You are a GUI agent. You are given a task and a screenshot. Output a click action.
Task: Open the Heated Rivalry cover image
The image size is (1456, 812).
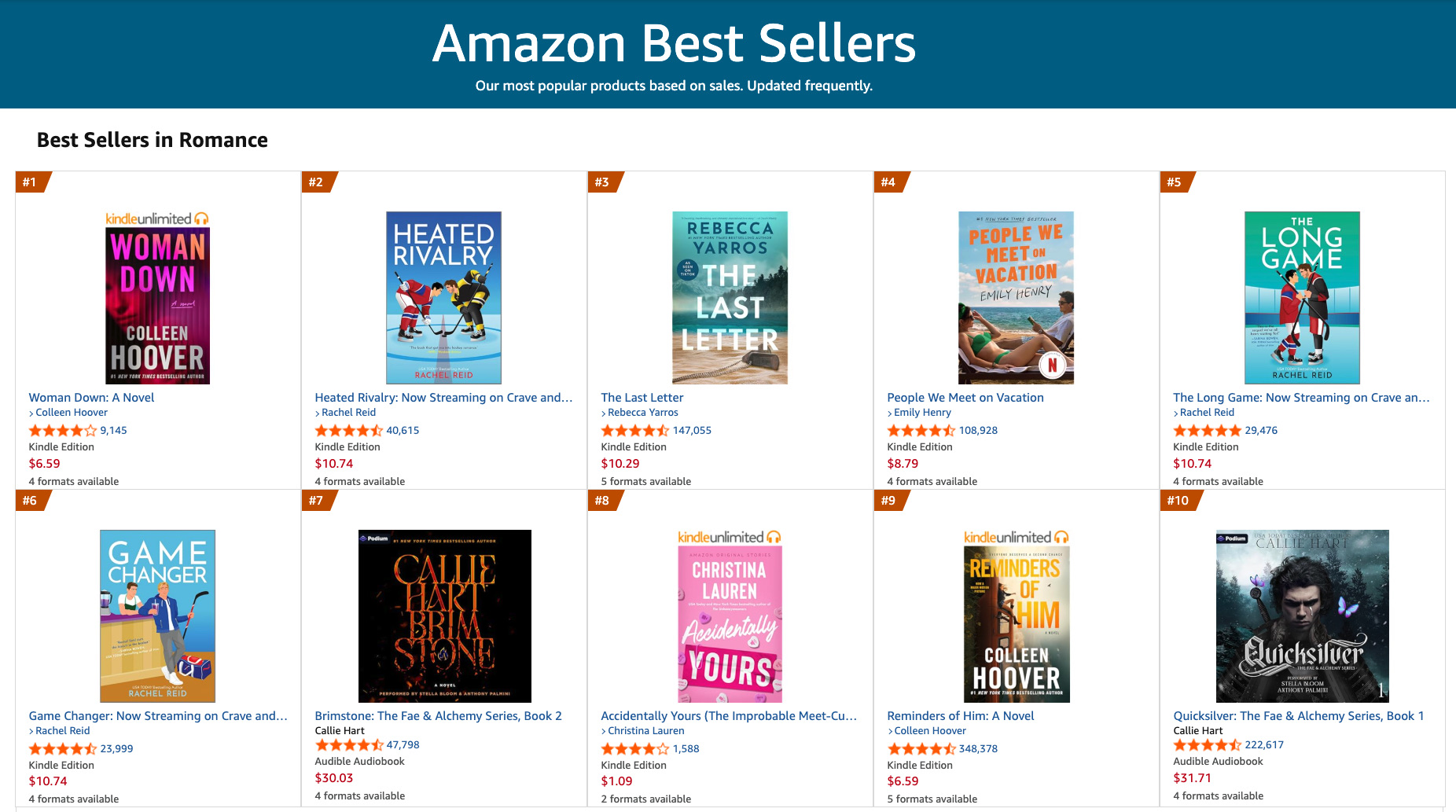click(x=443, y=297)
